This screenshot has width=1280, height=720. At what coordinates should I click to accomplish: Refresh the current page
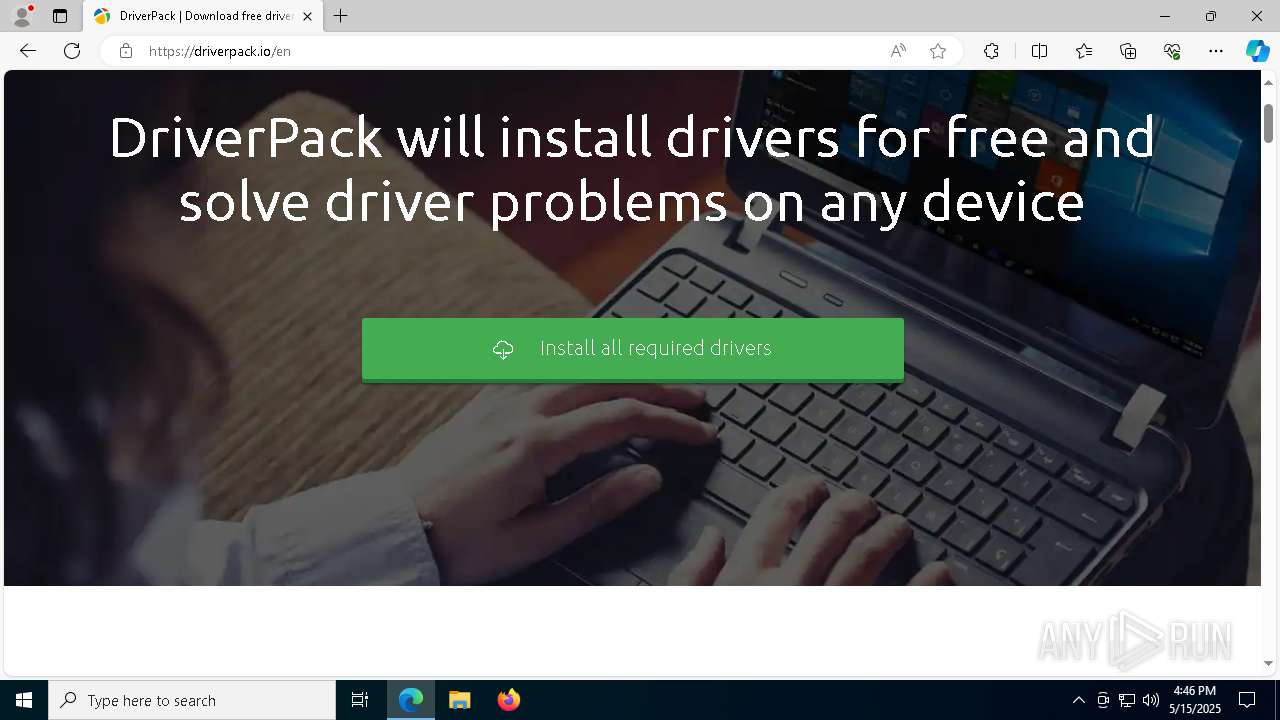[x=72, y=51]
